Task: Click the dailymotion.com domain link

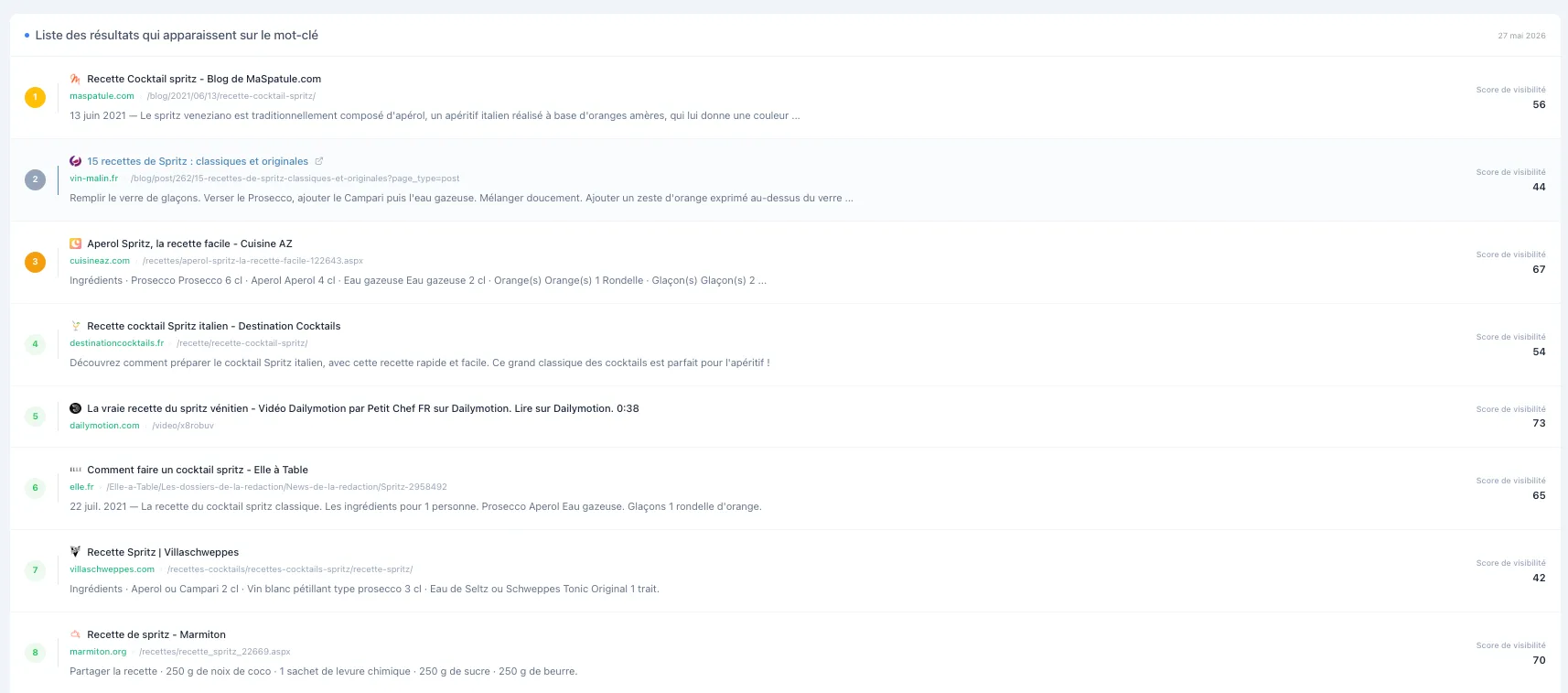Action: click(x=104, y=426)
